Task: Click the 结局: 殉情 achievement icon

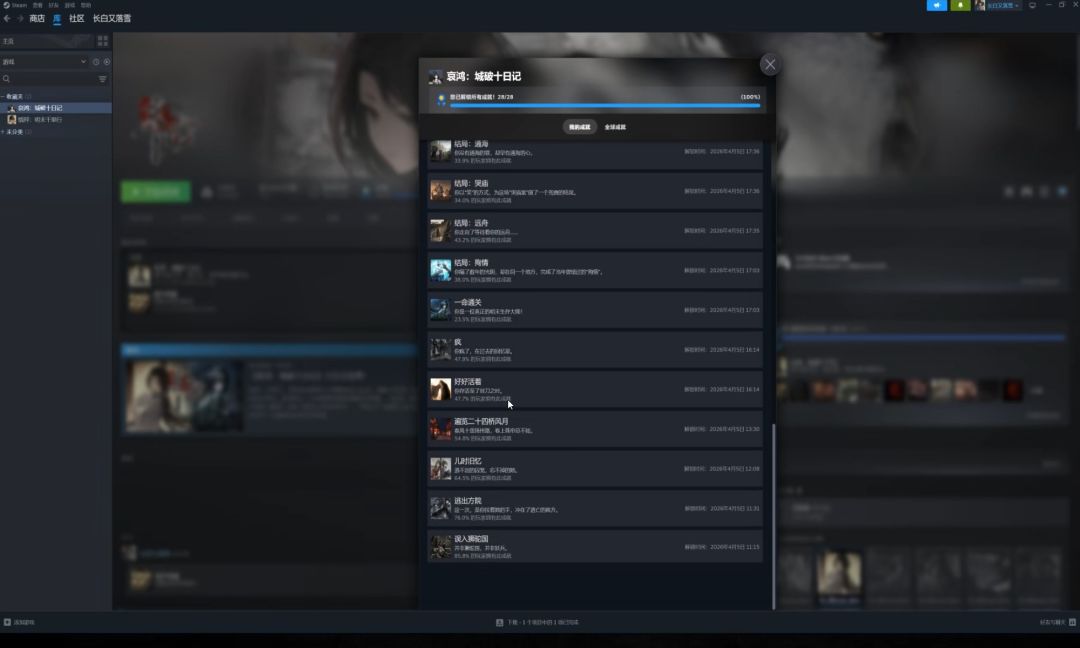Action: pyautogui.click(x=441, y=270)
